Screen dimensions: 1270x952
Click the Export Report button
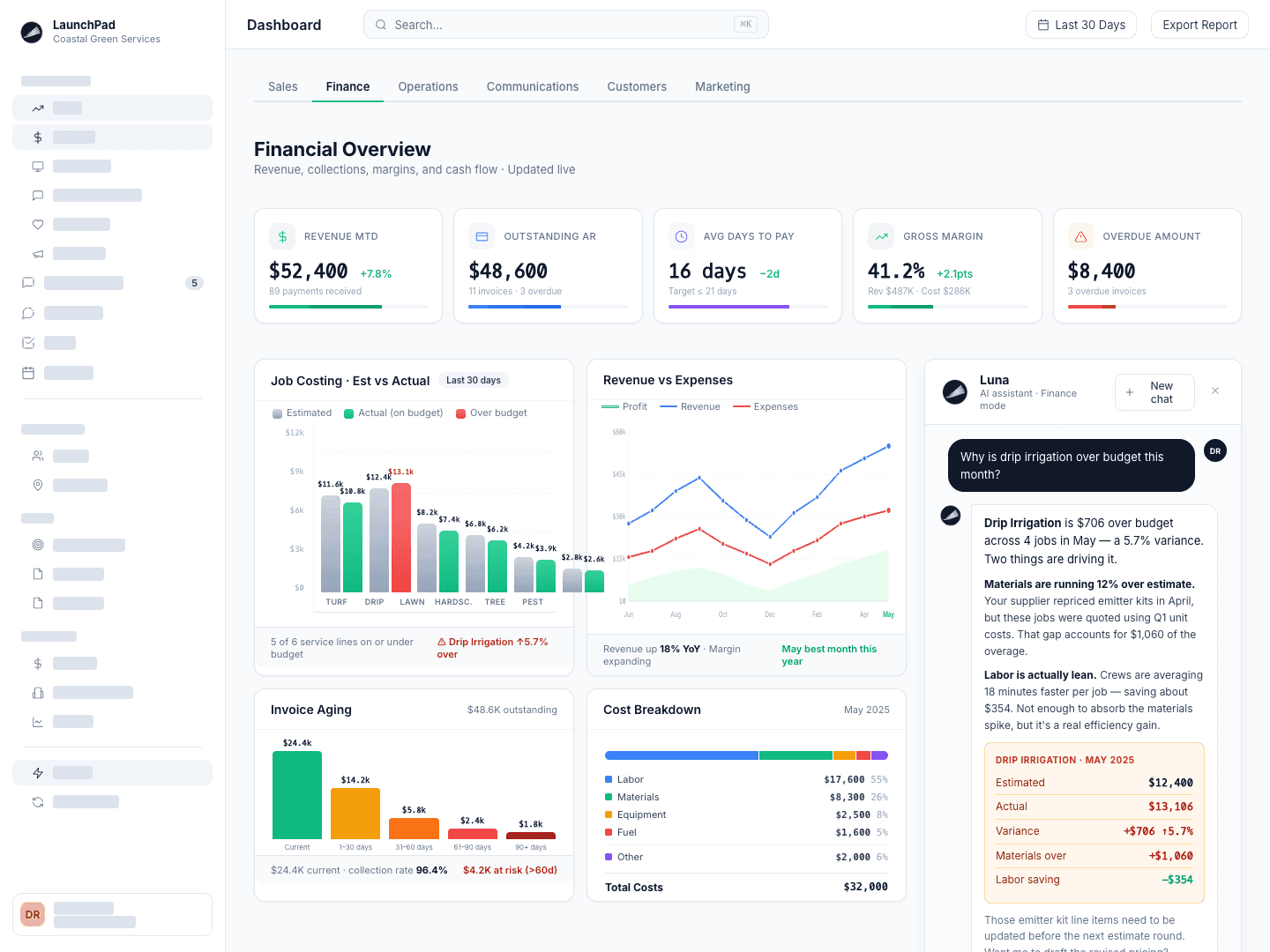coord(1199,25)
